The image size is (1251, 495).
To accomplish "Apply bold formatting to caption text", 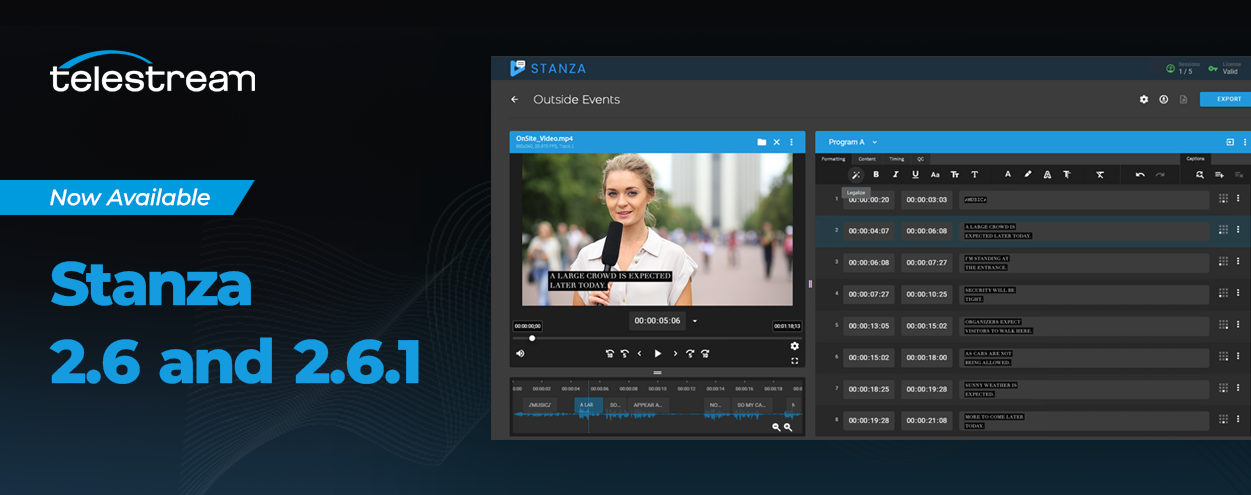I will [x=877, y=175].
